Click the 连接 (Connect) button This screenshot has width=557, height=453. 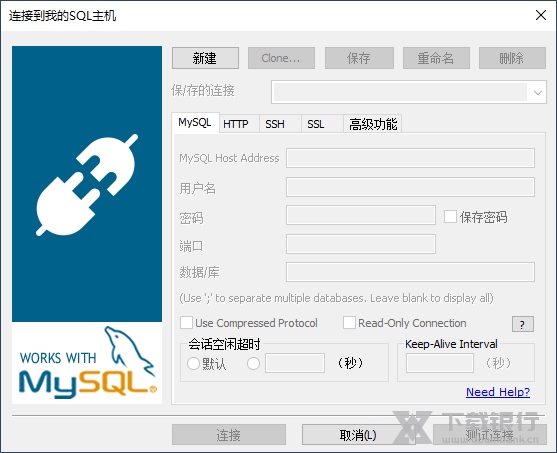(x=229, y=435)
